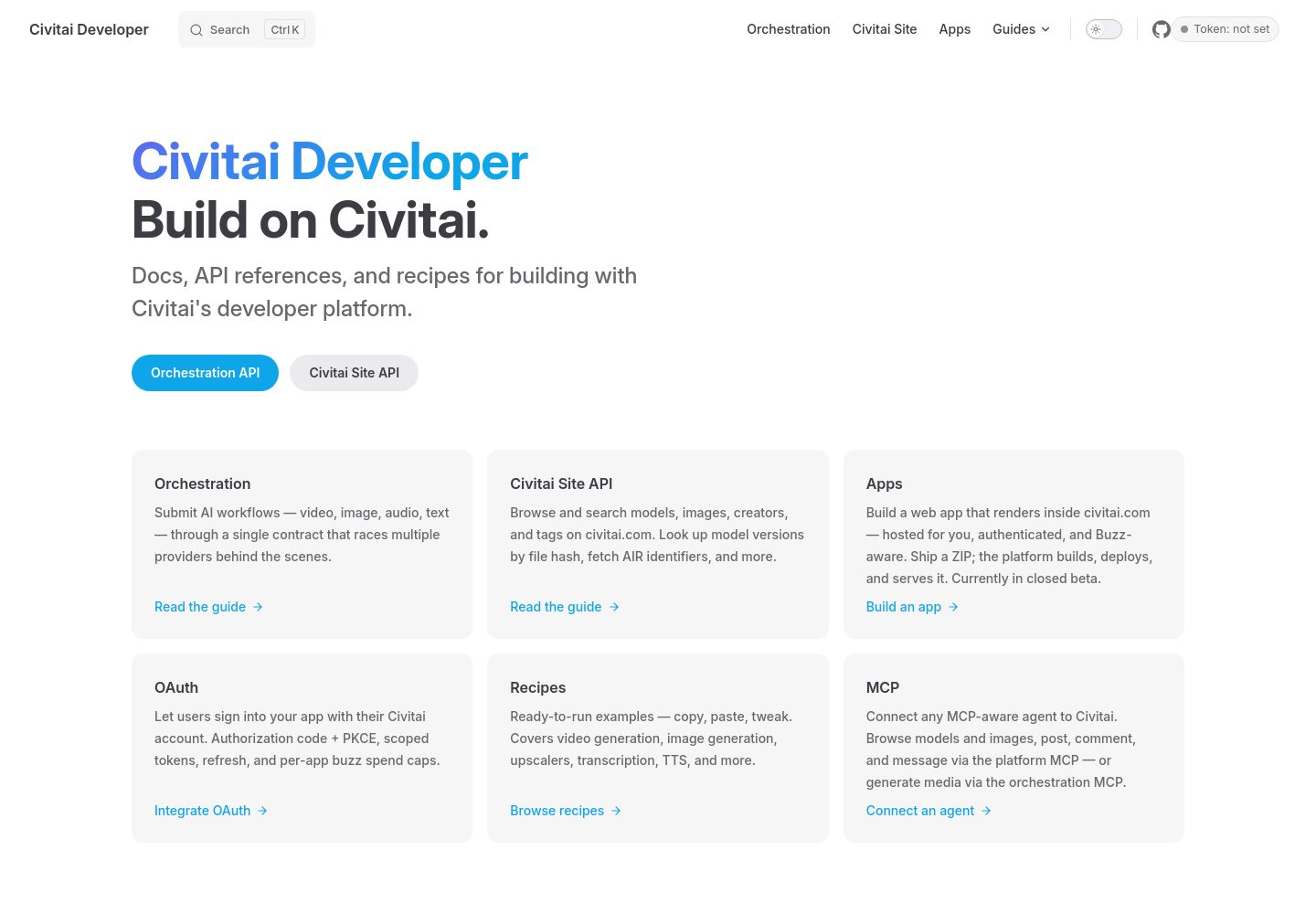Click the Recipes card heading
Image resolution: width=1316 pixels, height=914 pixels.
537,687
